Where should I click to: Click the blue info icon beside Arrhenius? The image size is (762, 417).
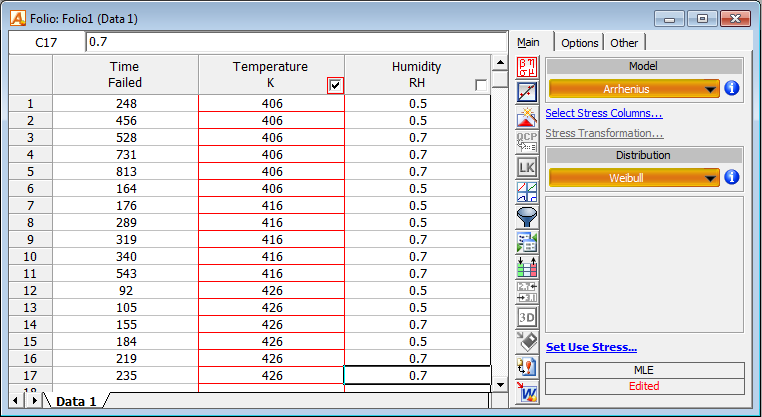pos(732,89)
